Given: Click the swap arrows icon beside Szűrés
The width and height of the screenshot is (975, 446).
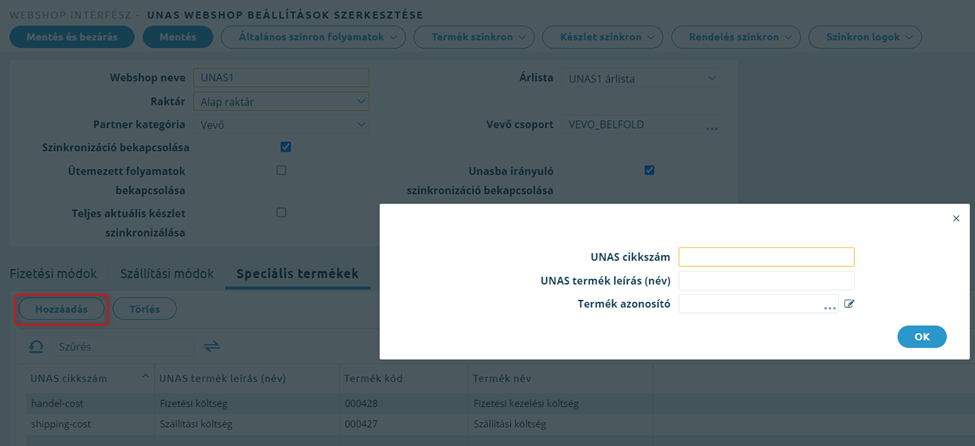Looking at the screenshot, I should (x=213, y=346).
